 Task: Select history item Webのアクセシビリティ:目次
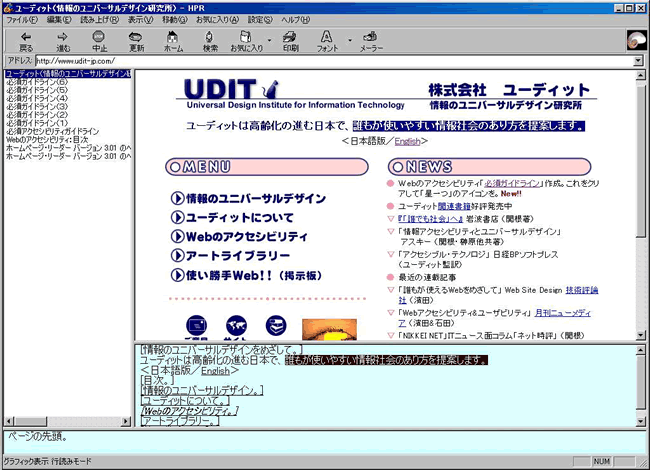[47, 140]
